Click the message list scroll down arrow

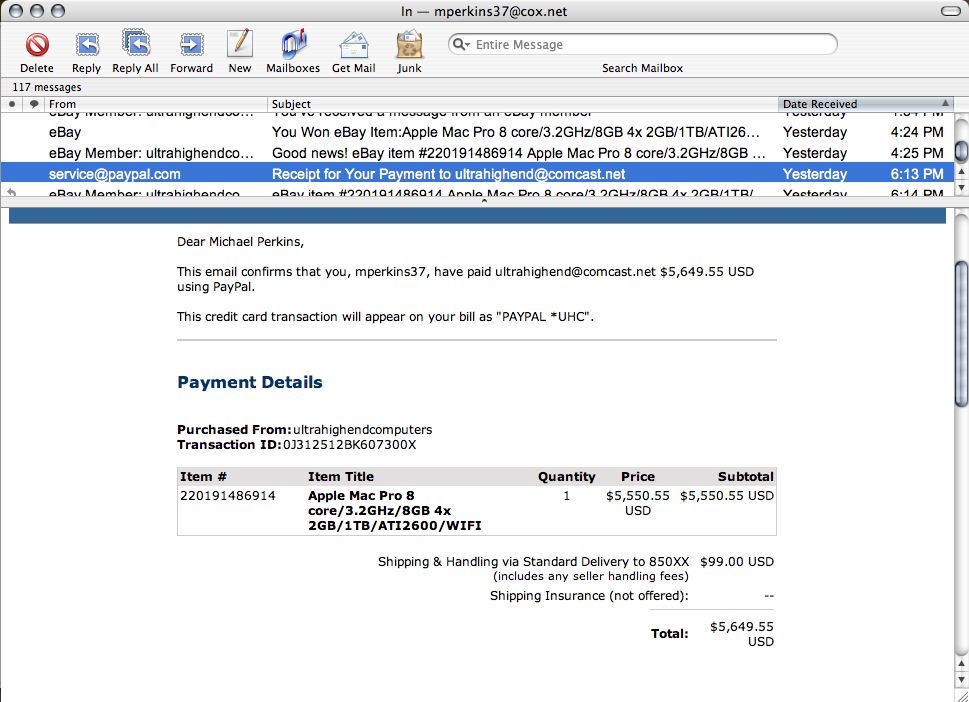961,187
